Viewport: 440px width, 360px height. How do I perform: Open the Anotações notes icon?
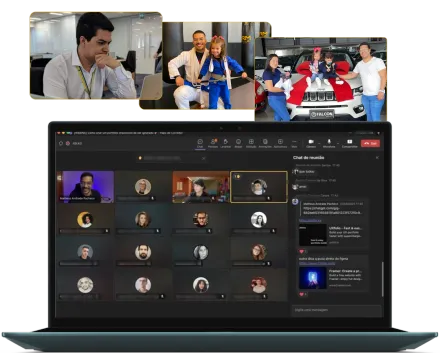pyautogui.click(x=265, y=143)
